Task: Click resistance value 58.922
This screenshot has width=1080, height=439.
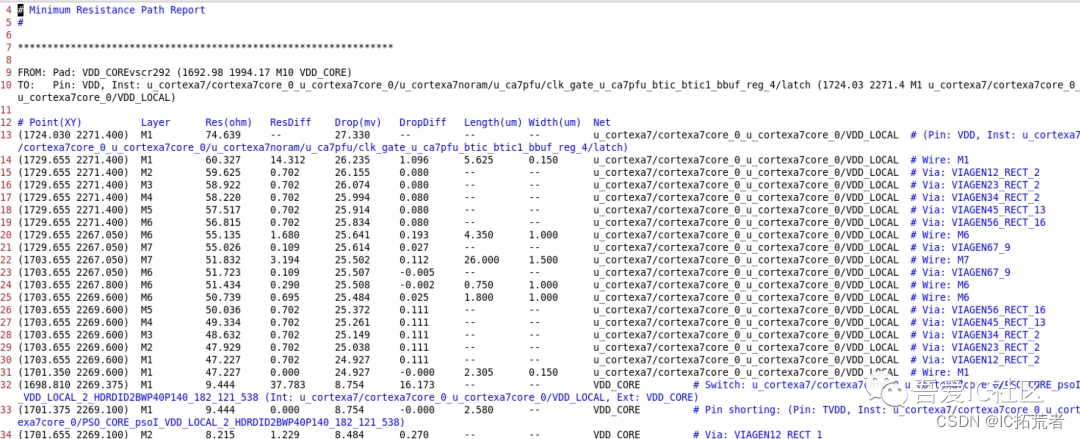Action: tap(223, 185)
